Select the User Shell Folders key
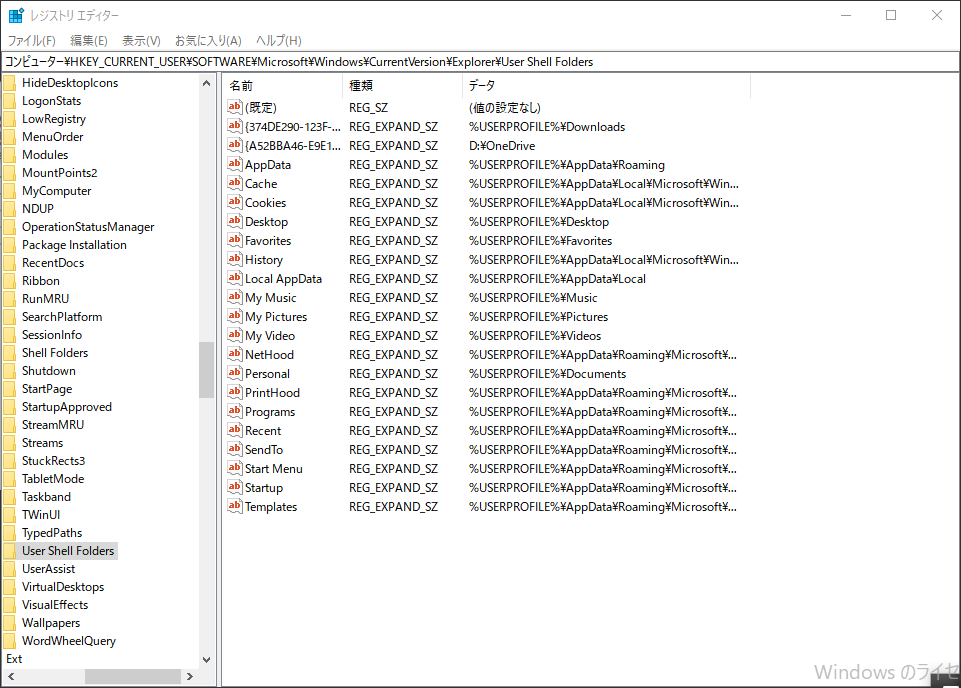This screenshot has width=961, height=688. 68,551
